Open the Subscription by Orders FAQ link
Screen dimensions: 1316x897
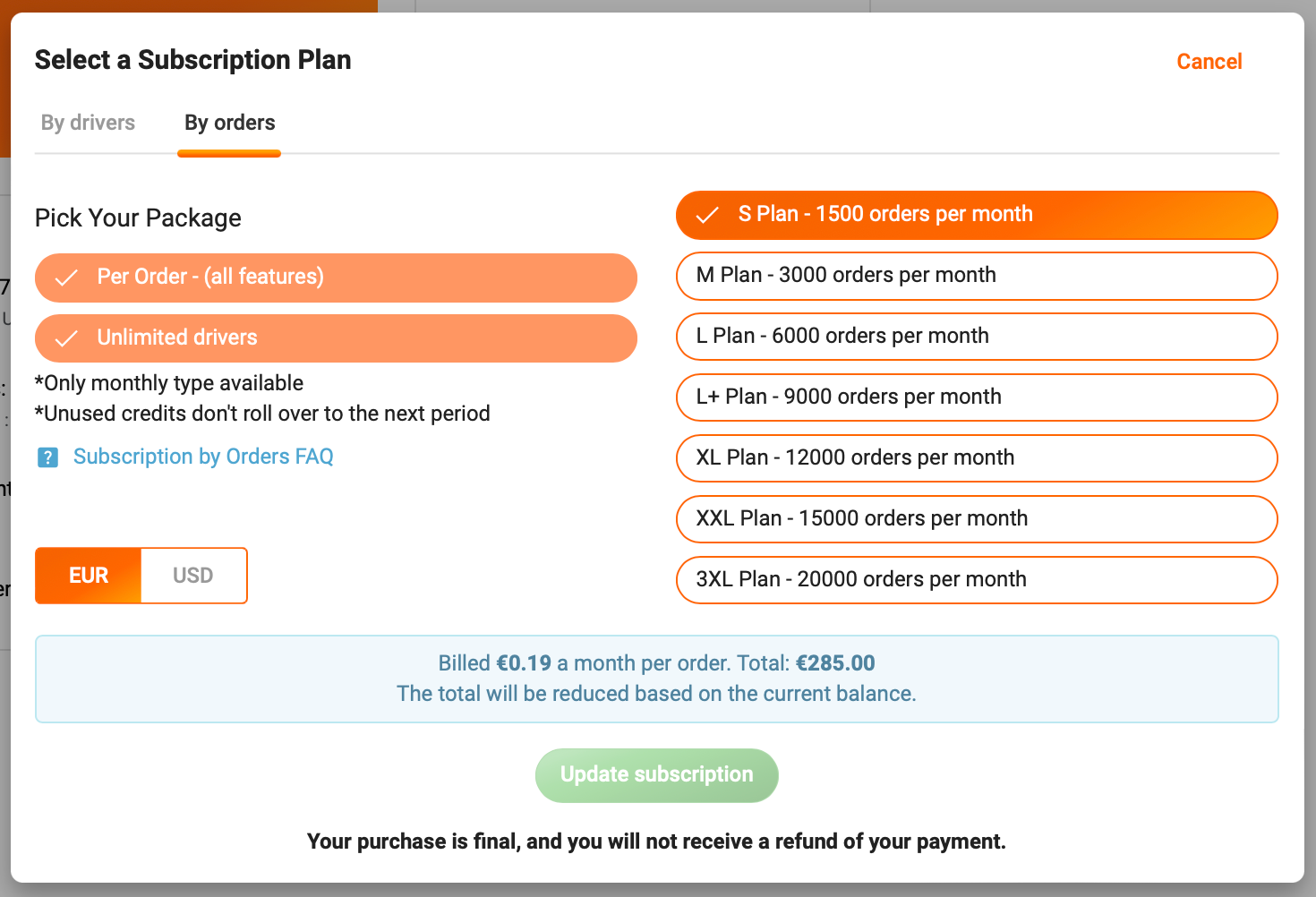click(x=203, y=457)
